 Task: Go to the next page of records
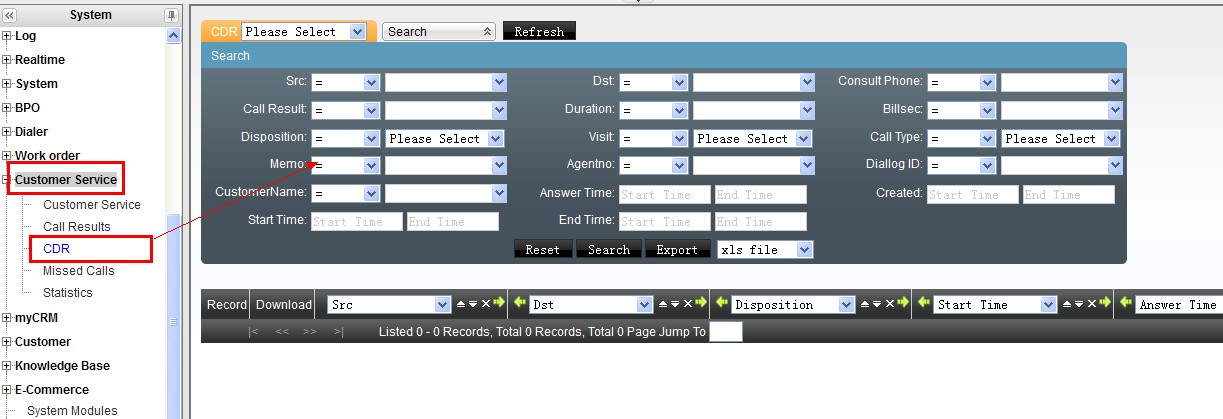[310, 332]
